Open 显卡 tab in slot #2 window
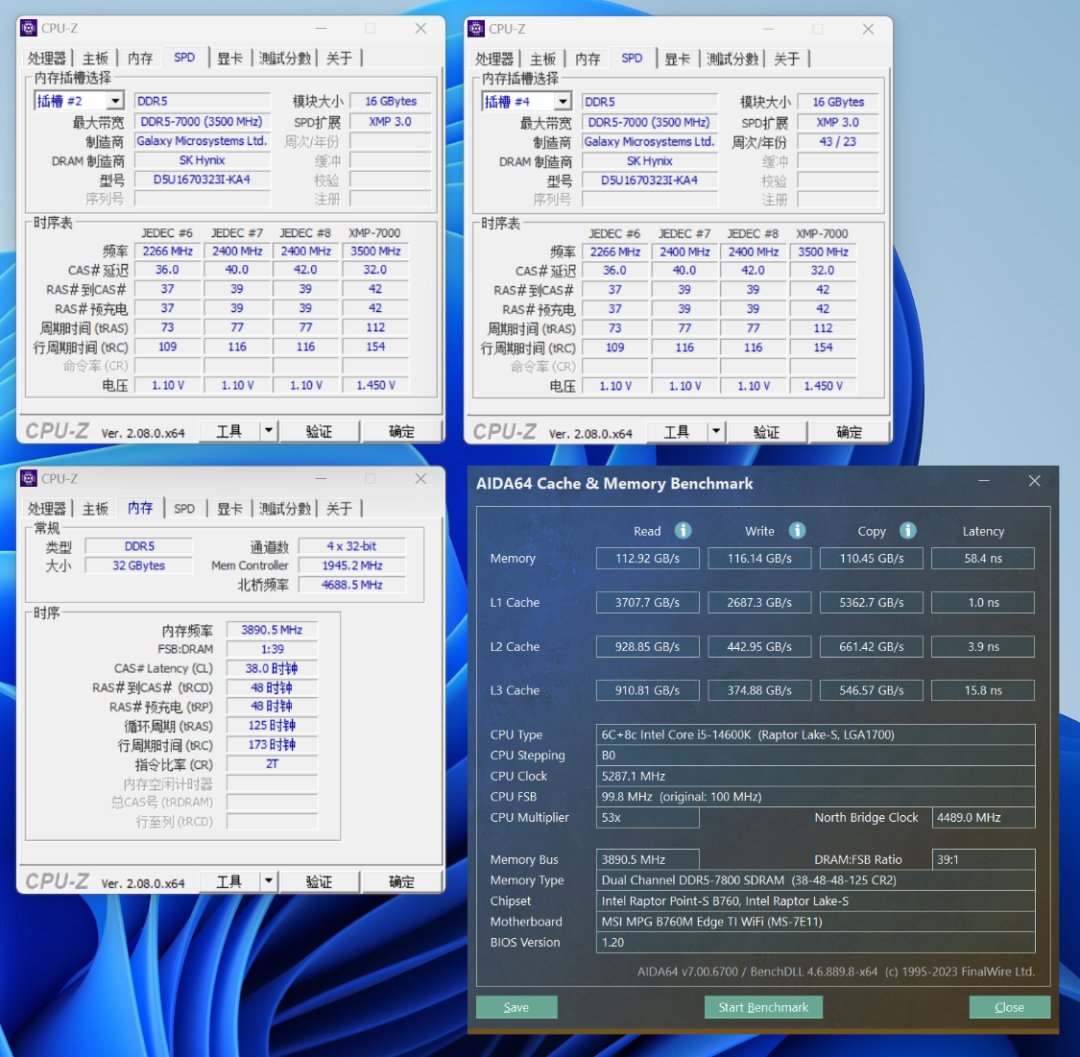 tap(229, 58)
